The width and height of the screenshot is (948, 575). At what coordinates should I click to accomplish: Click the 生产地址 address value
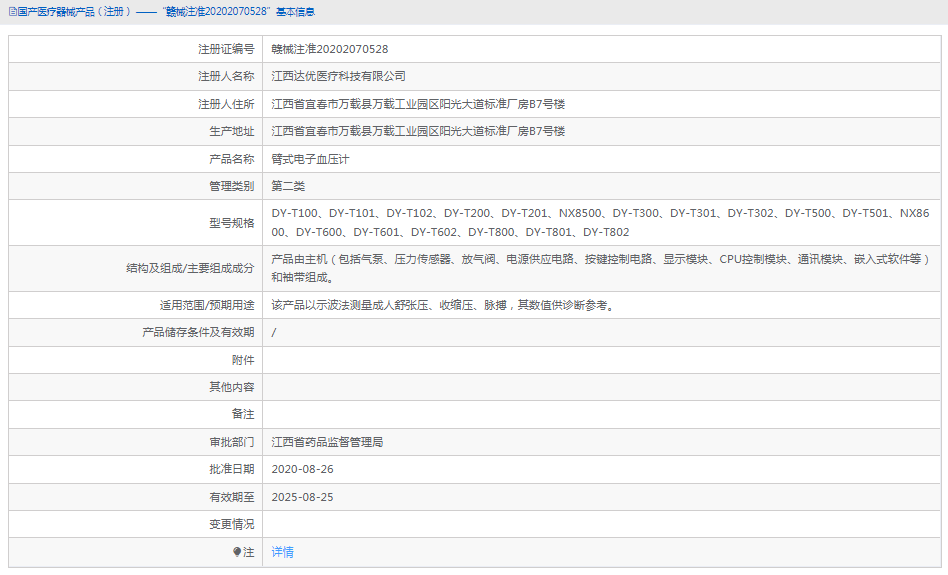pyautogui.click(x=418, y=131)
